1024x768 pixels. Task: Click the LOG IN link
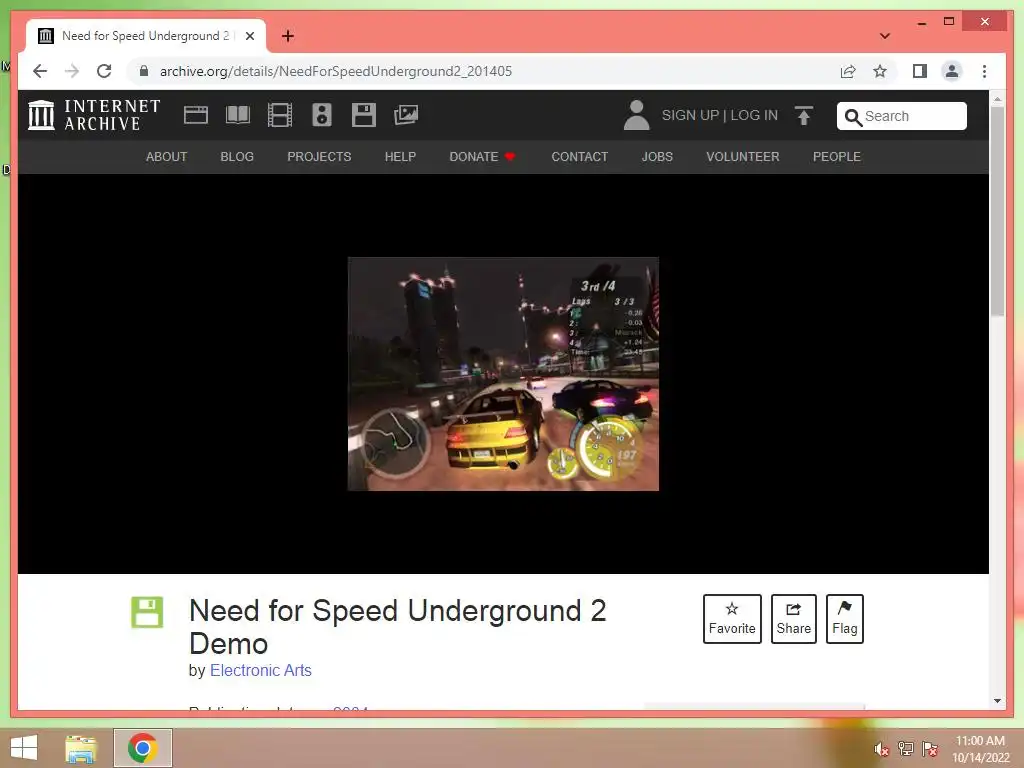tap(754, 115)
